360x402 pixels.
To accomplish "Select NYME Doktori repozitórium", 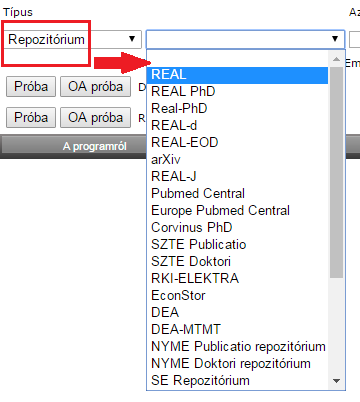I will [237, 363].
